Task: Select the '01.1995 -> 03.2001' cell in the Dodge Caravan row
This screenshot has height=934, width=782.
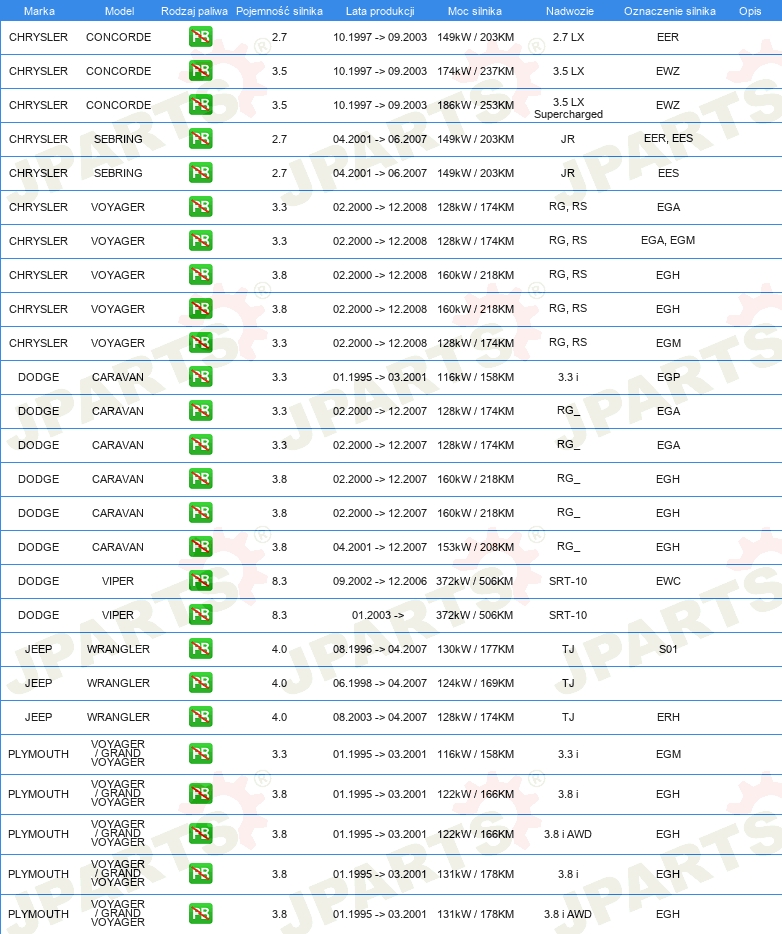Action: point(380,377)
